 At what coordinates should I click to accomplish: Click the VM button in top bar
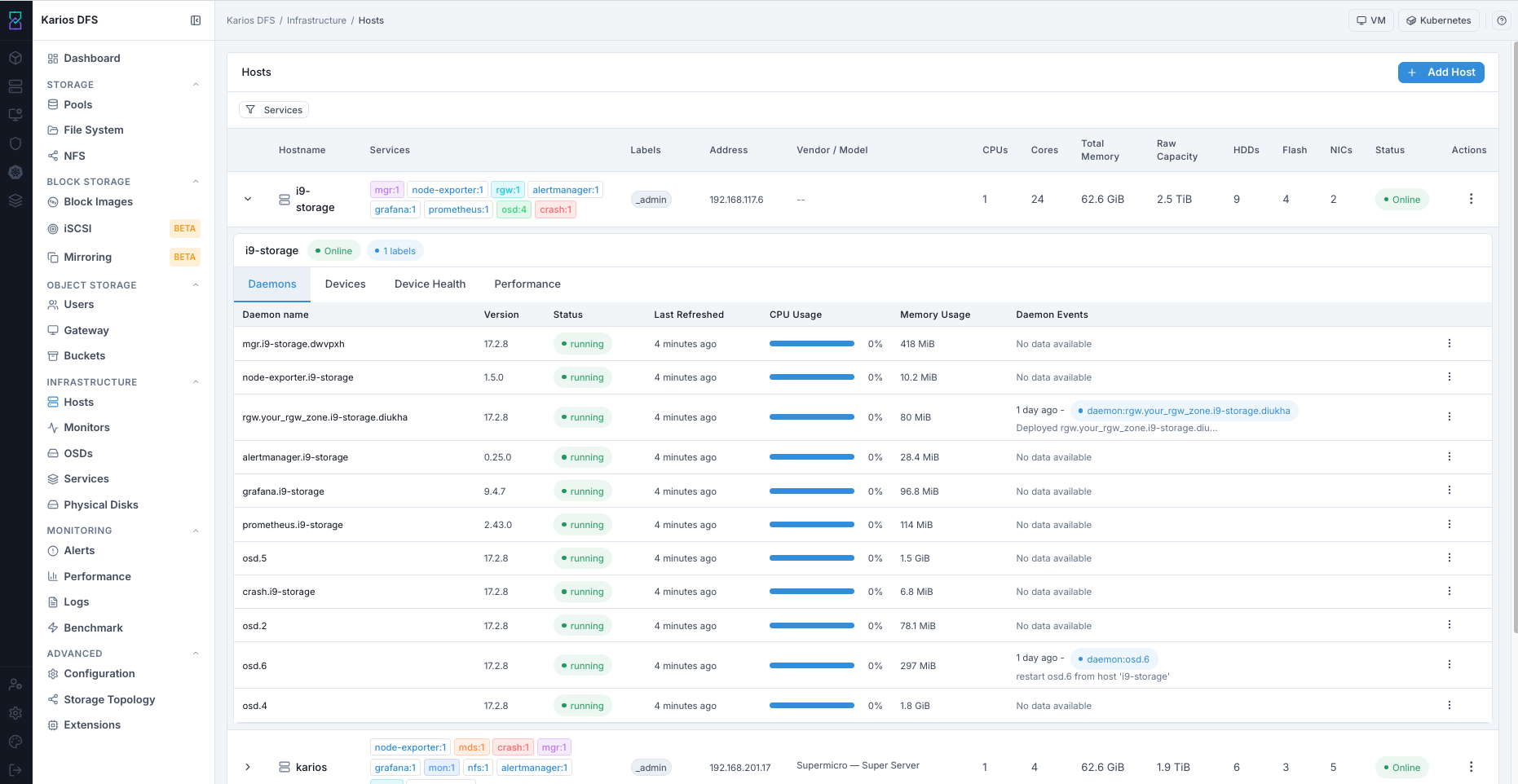(1371, 20)
